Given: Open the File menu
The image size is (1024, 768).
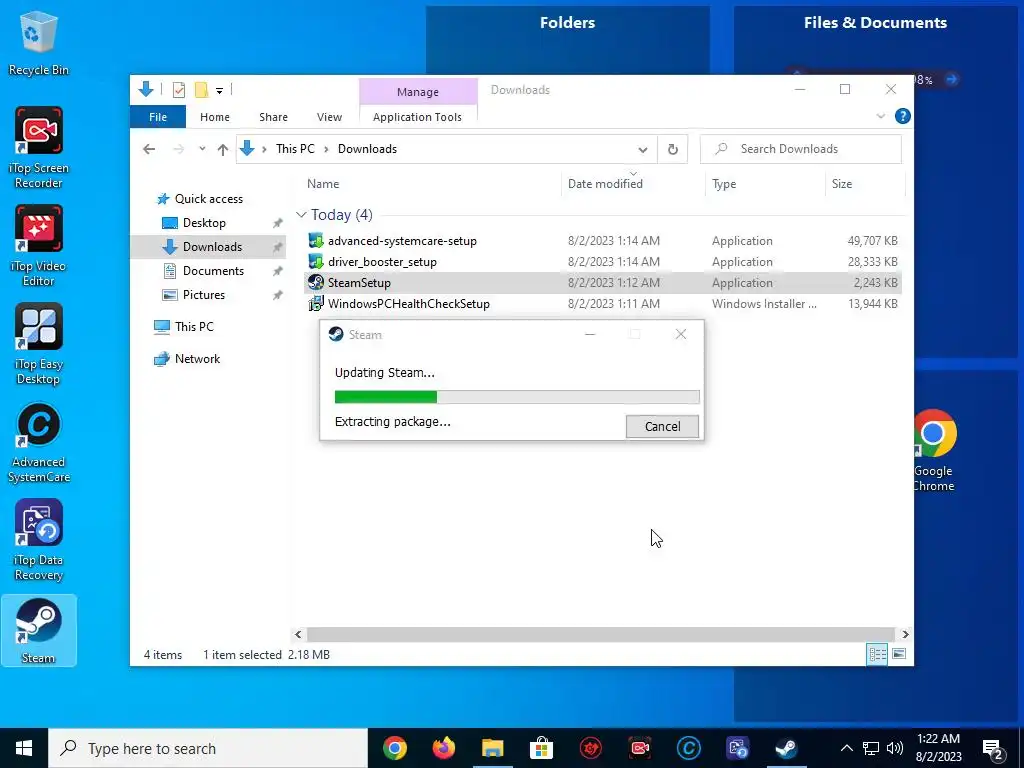Looking at the screenshot, I should [158, 117].
